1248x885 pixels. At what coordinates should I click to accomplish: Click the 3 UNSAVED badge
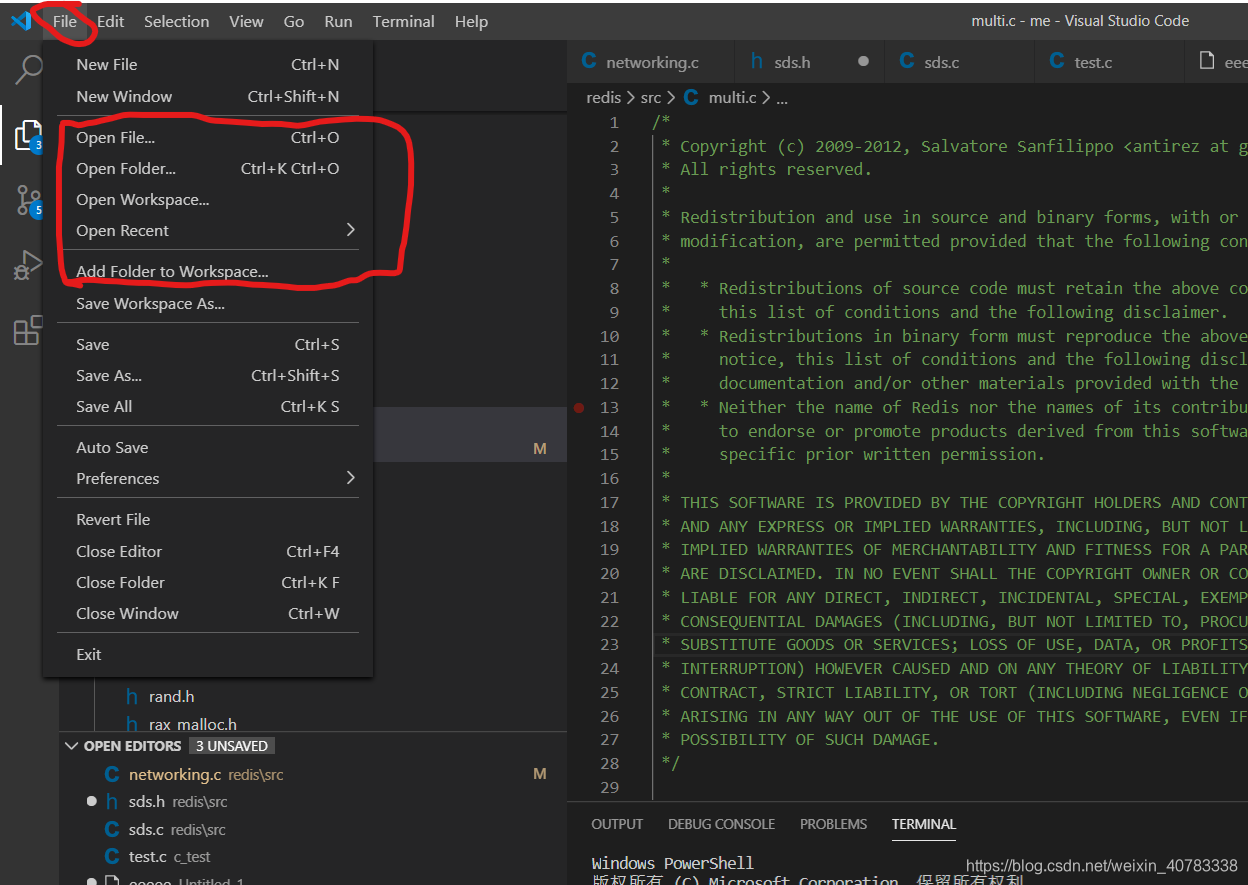231,745
